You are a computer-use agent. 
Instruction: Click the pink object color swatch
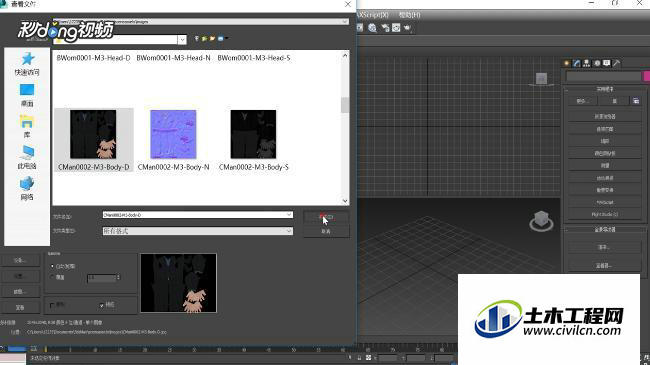coord(646,76)
